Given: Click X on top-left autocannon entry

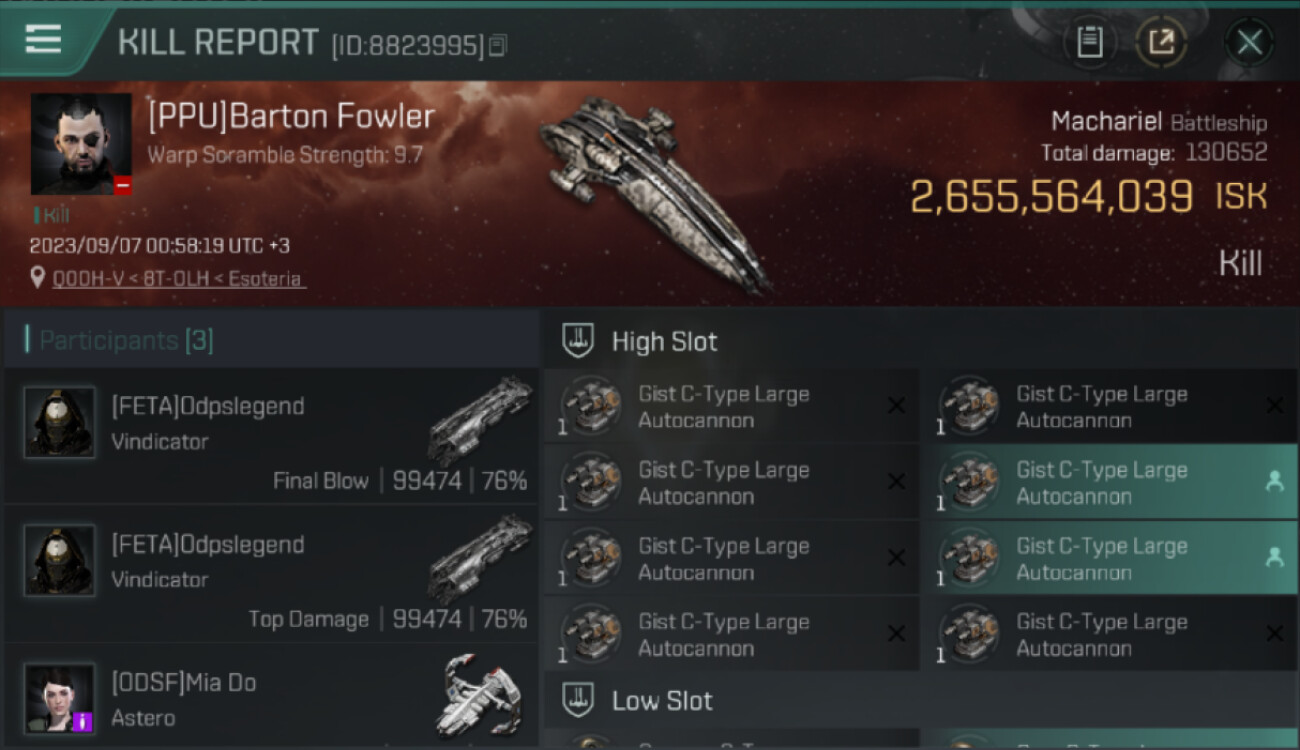Looking at the screenshot, I should [x=896, y=405].
